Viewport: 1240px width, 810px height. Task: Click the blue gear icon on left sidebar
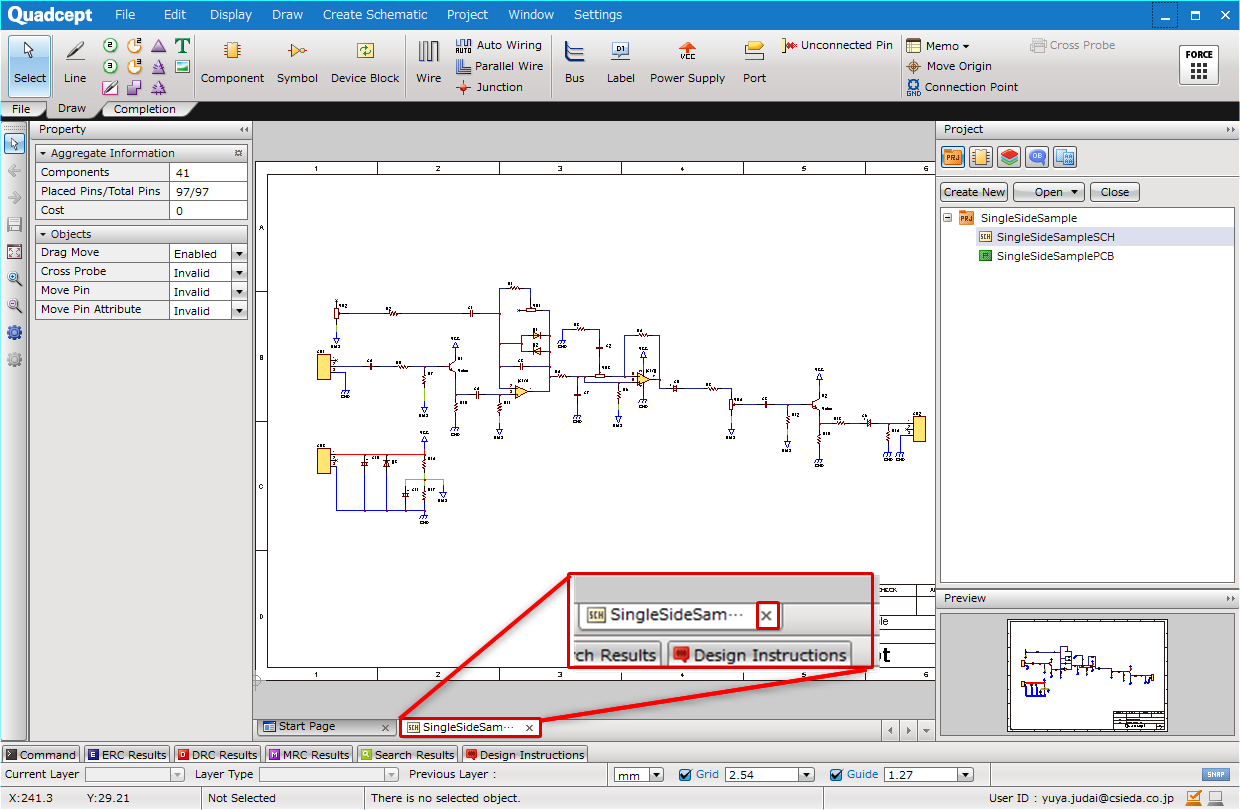(x=14, y=333)
